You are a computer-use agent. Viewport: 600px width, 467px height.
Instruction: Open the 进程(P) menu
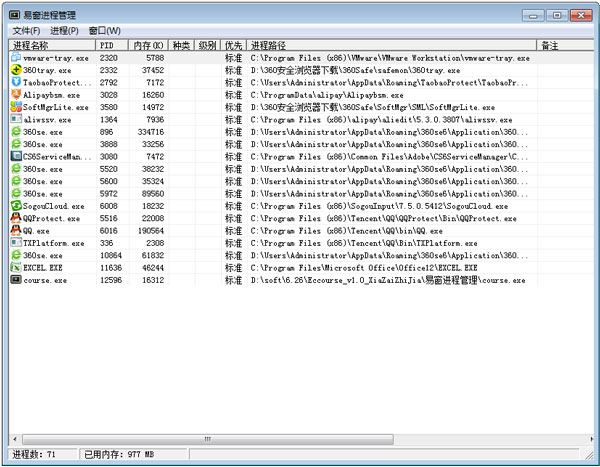pyautogui.click(x=64, y=31)
